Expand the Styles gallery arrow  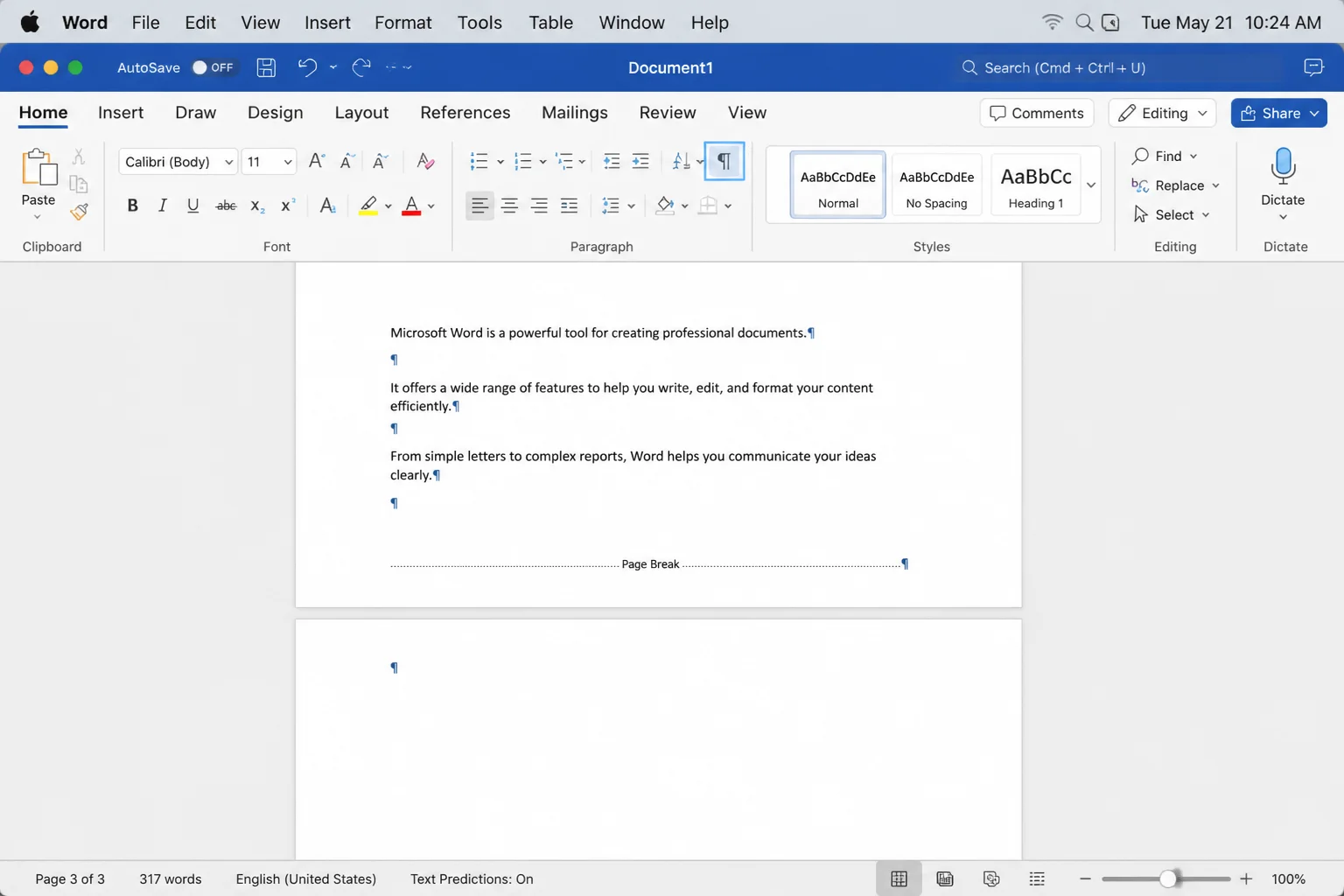click(x=1091, y=185)
